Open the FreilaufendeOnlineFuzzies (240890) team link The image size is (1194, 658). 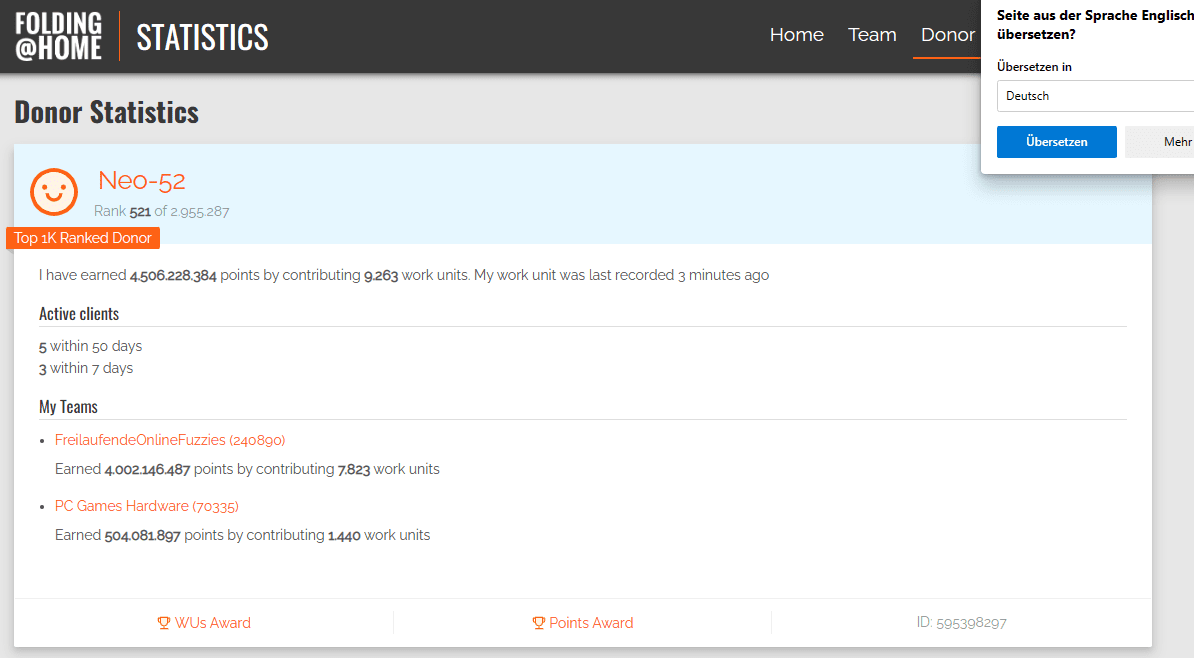click(x=170, y=440)
